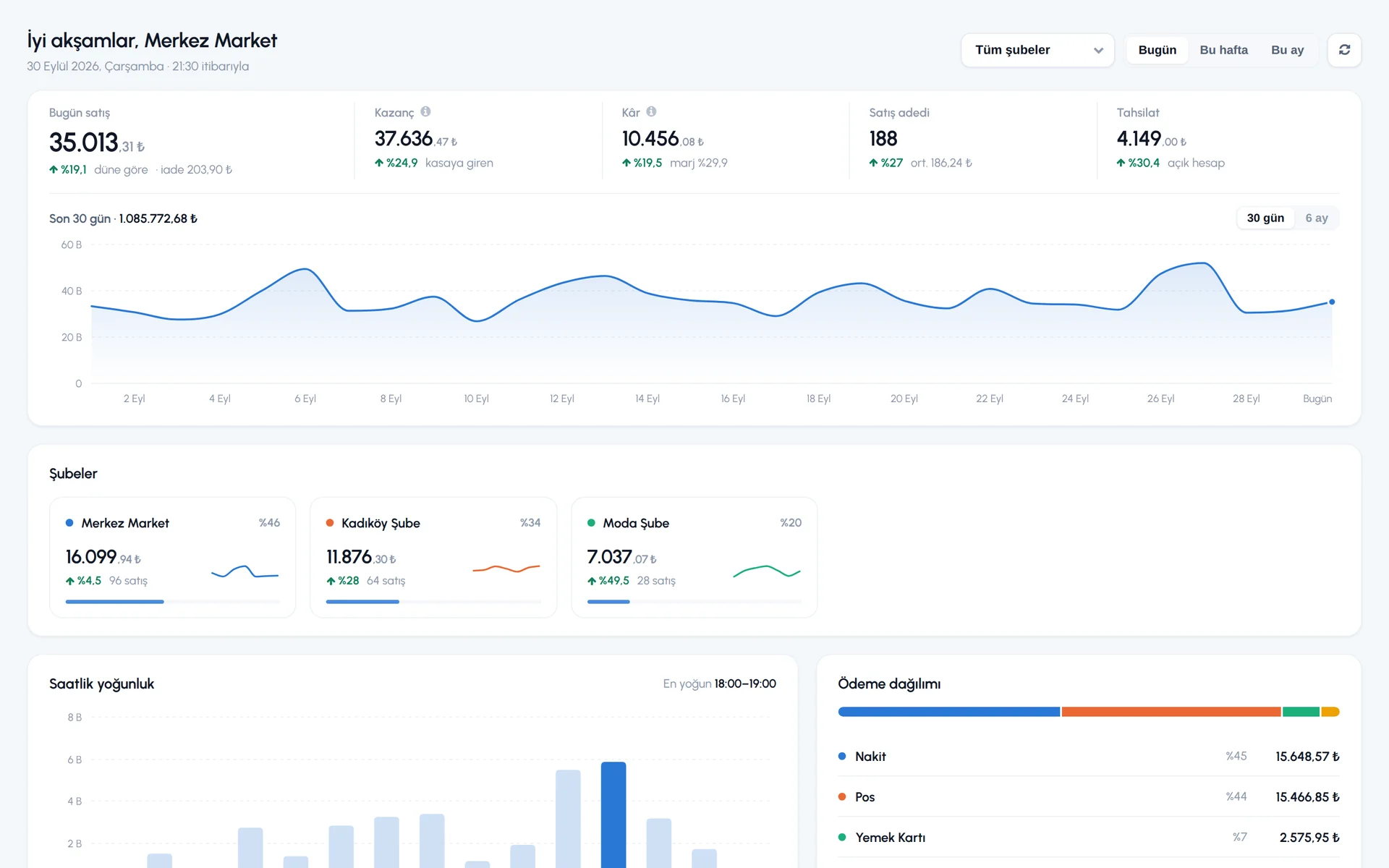
Task: Open the Kazanç info tooltip icon
Action: (x=425, y=111)
